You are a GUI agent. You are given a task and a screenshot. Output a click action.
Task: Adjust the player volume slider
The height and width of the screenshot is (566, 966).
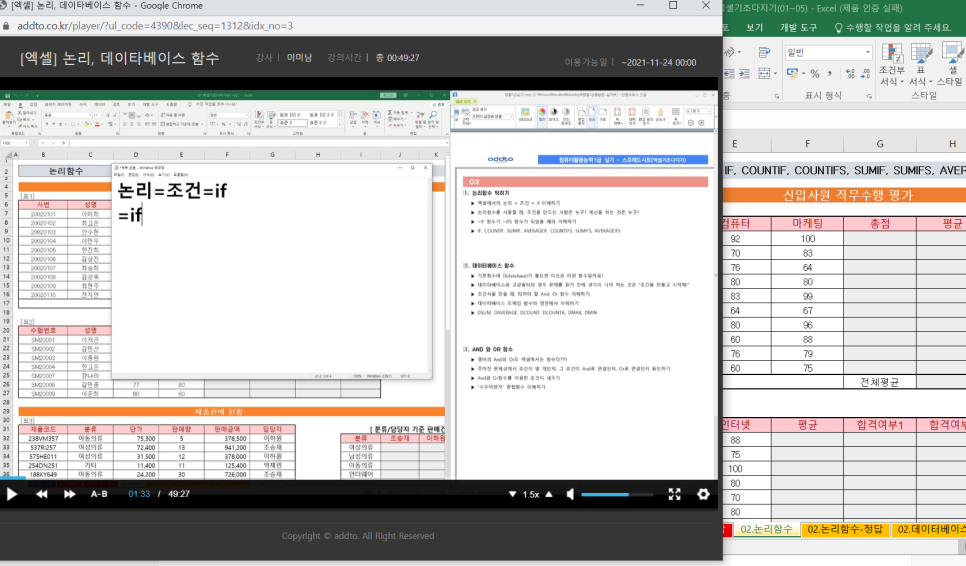point(617,494)
